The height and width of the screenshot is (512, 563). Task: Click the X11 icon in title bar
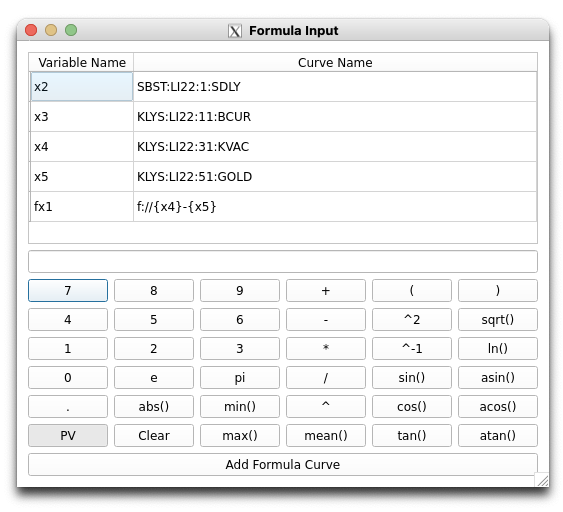(235, 31)
